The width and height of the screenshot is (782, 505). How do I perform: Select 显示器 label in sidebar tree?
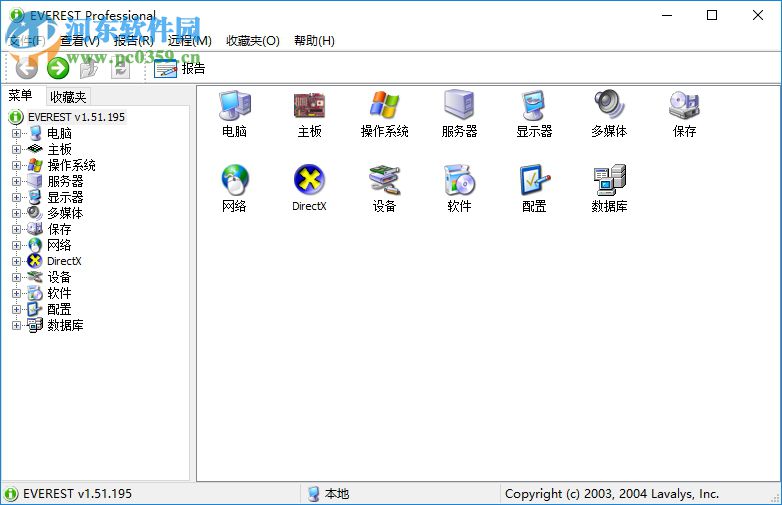tap(65, 197)
